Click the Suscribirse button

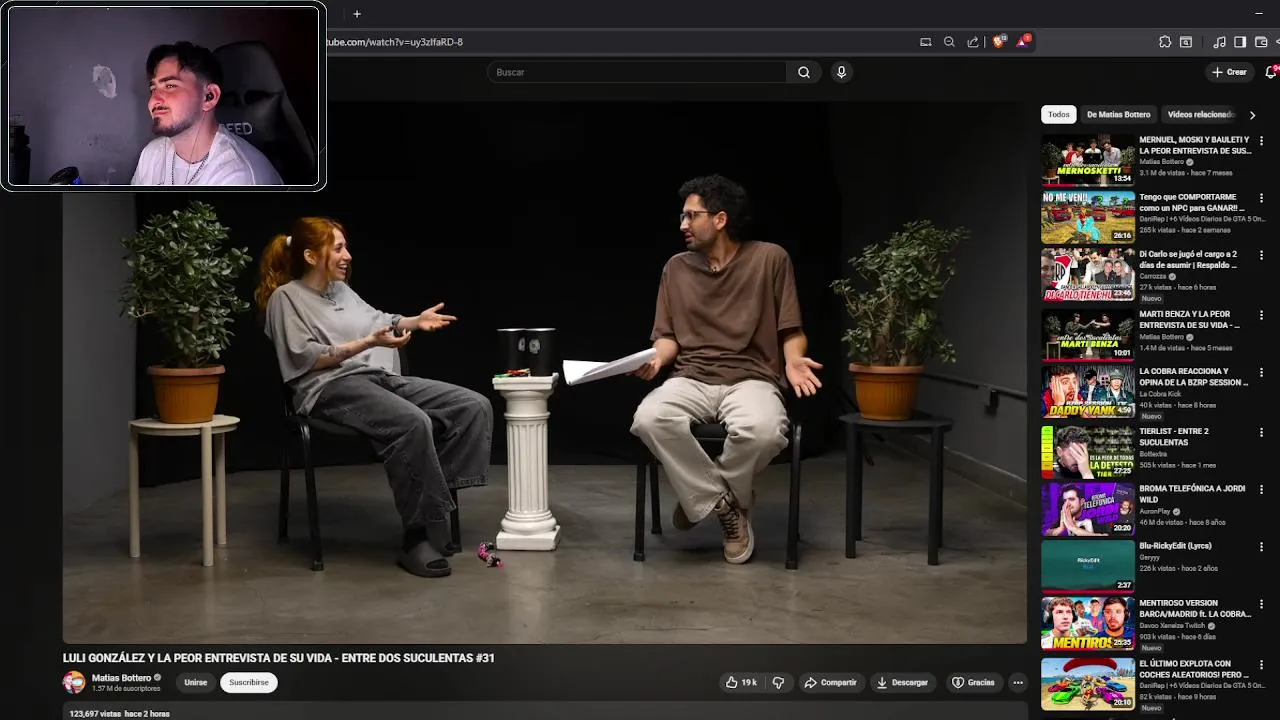249,682
